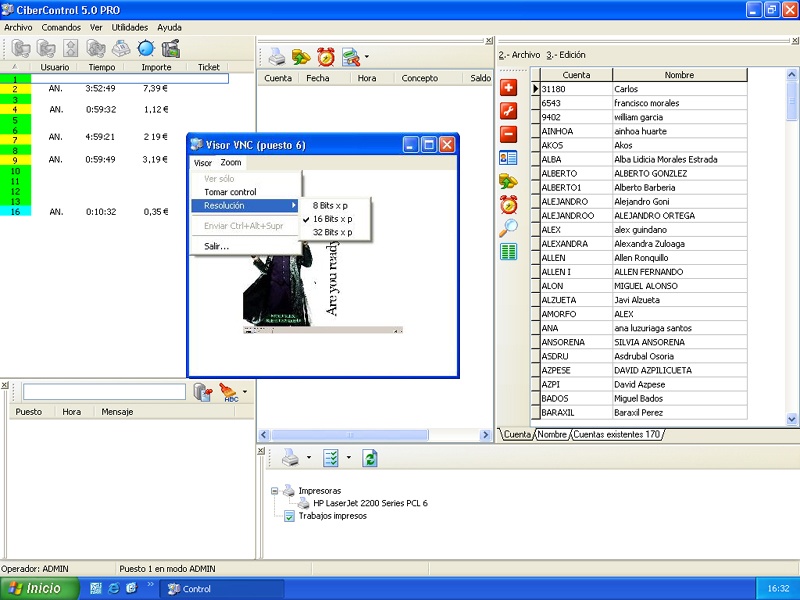Select 32 Bits x p resolution option
The height and width of the screenshot is (600, 800).
click(x=332, y=232)
